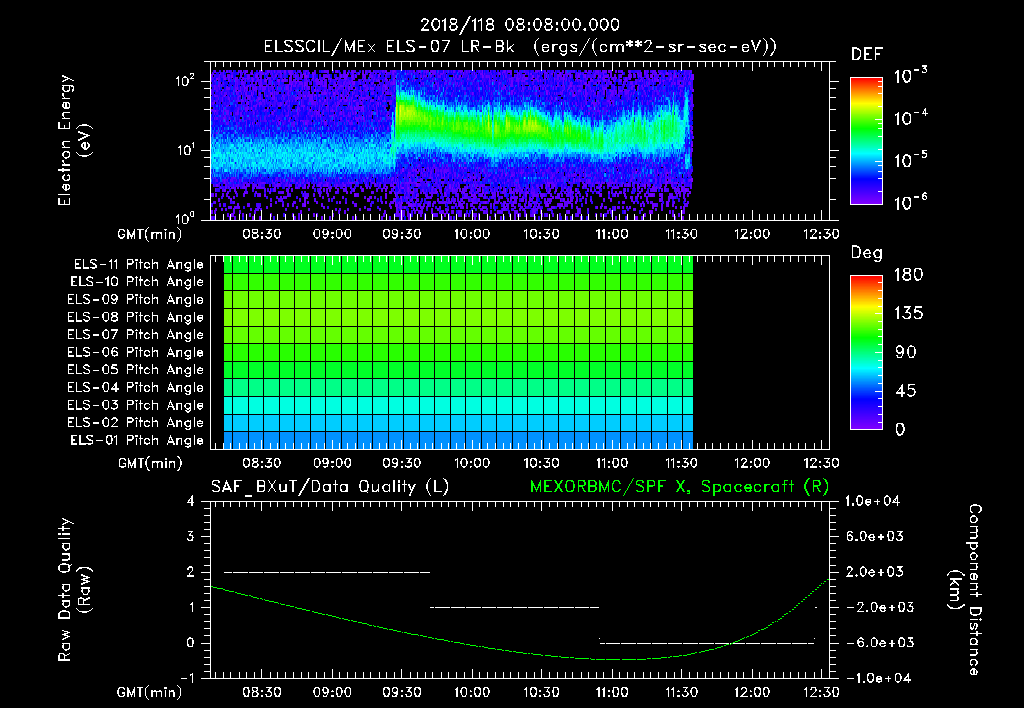Click the ELS-02 Pitch Angle row label
Screen dimensions: 1024x708
coord(136,423)
